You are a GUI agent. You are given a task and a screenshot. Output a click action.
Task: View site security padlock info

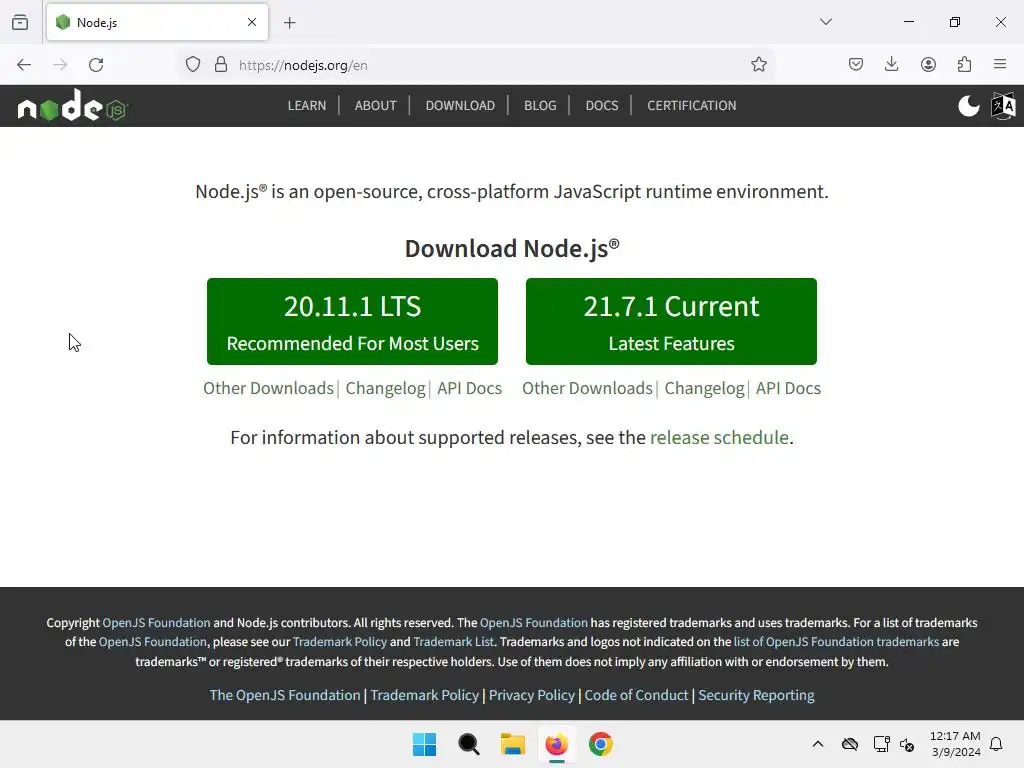coord(221,65)
